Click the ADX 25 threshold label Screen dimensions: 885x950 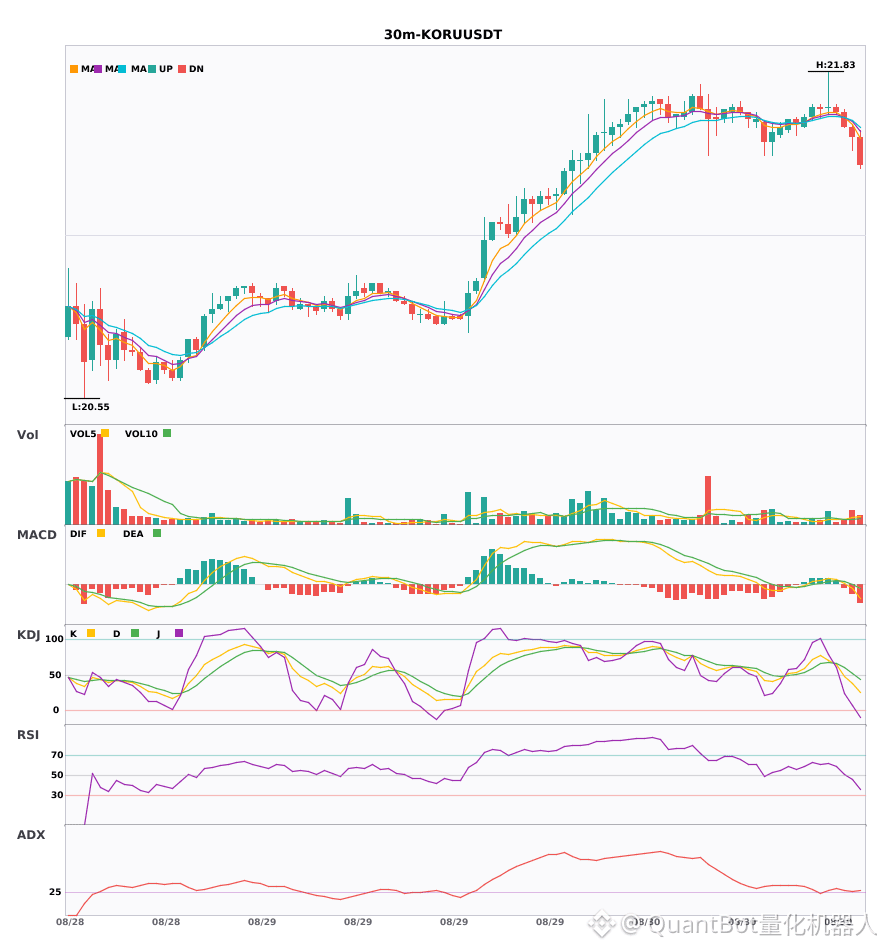[x=55, y=892]
